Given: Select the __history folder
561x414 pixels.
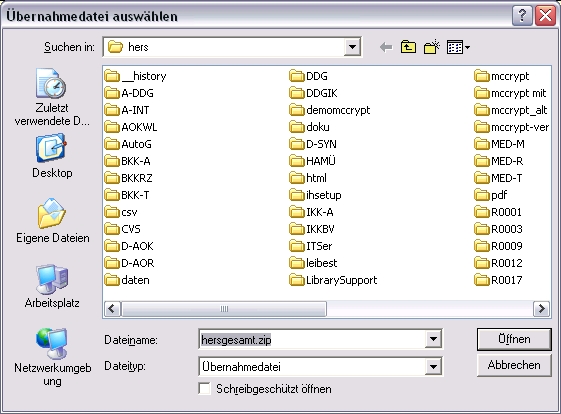Looking at the screenshot, I should 136,76.
